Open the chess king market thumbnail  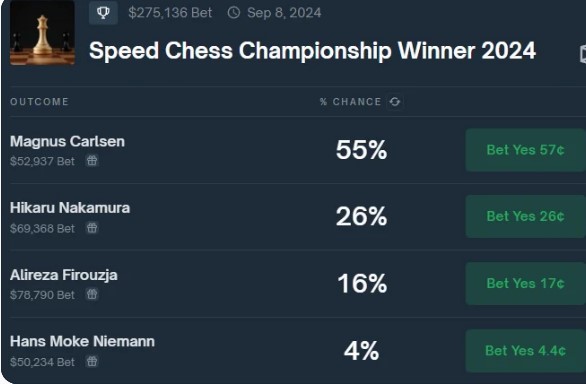42,33
